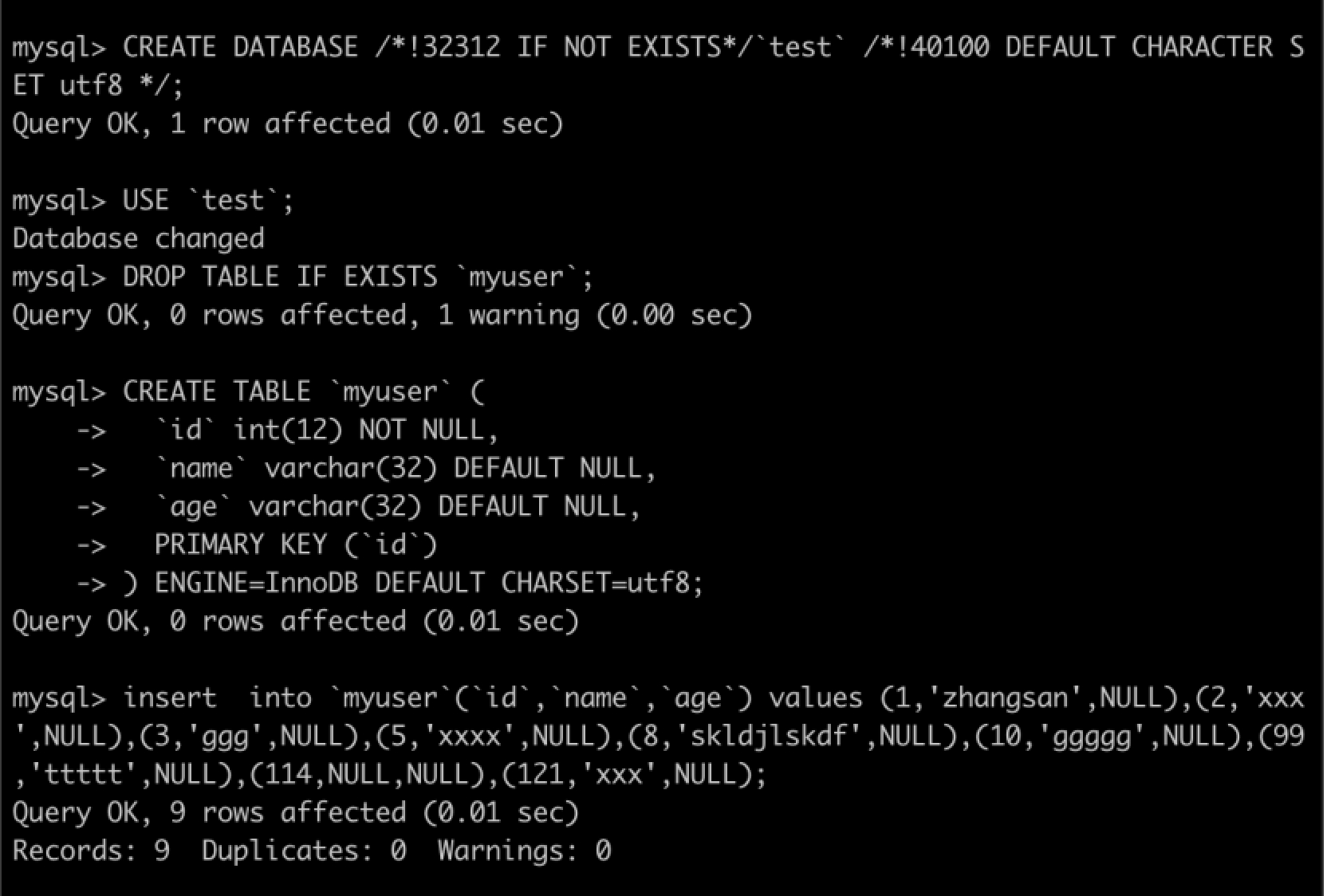Click the 'Records: 9' summary text
1327x896 pixels.
coord(91,851)
